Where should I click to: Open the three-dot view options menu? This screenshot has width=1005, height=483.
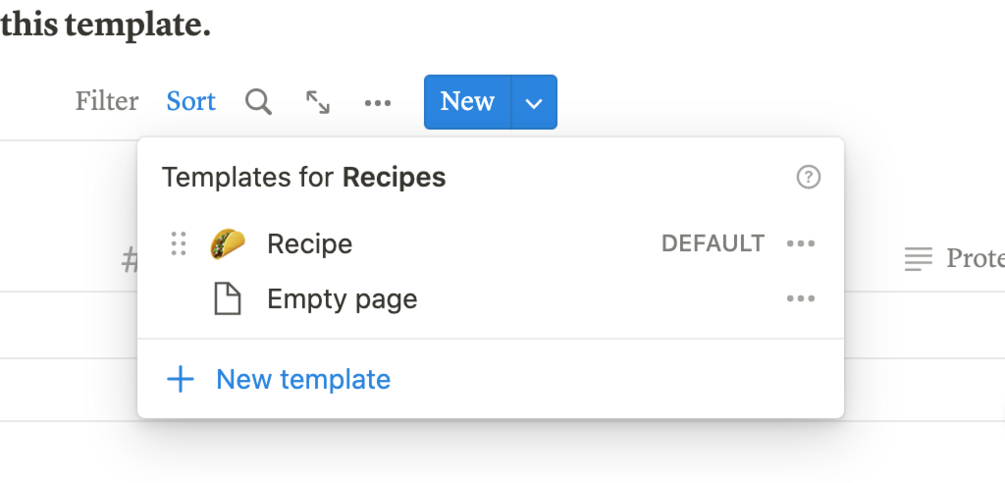[x=378, y=102]
